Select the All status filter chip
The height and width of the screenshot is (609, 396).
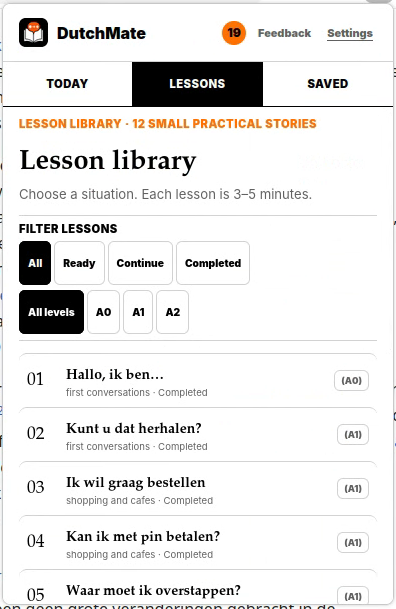[x=35, y=263]
